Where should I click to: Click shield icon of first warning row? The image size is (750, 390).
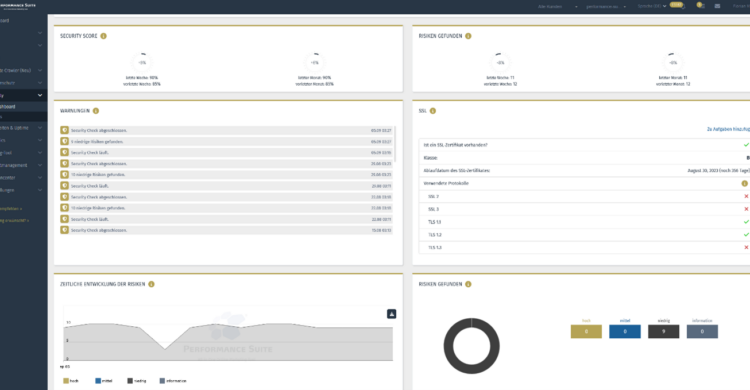[x=65, y=130]
